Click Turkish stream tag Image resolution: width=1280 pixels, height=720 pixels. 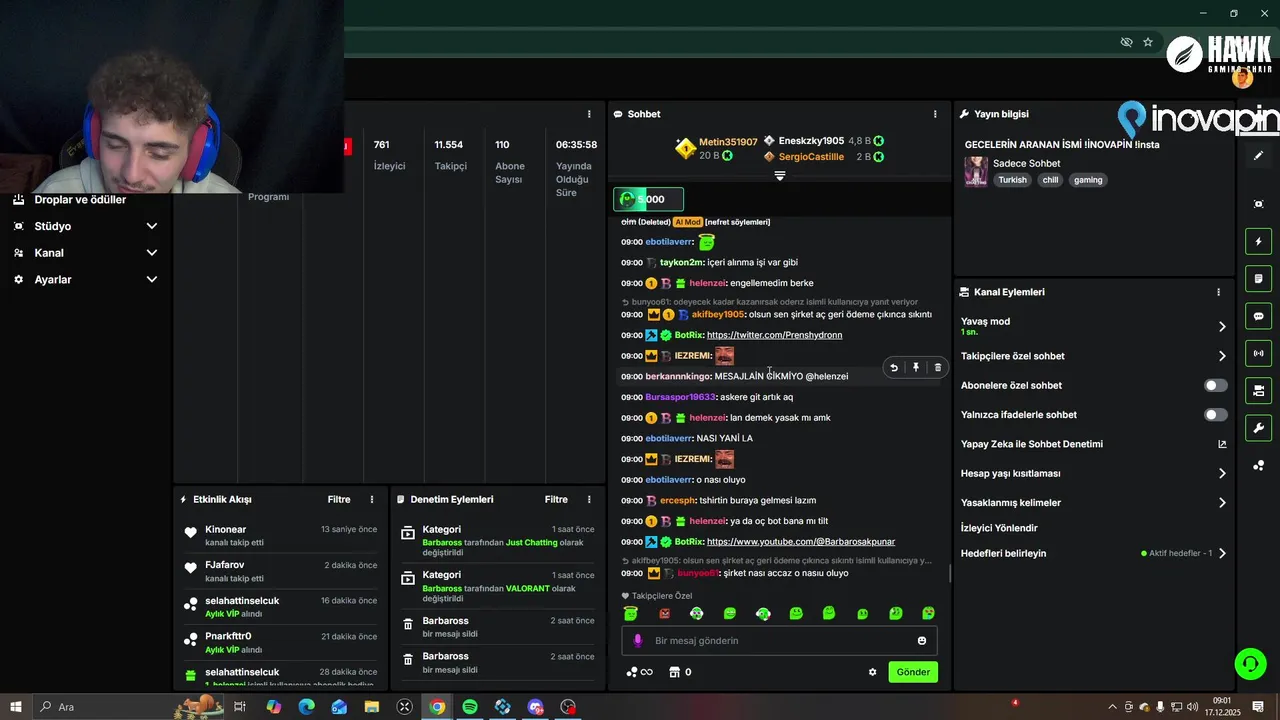pos(1012,180)
